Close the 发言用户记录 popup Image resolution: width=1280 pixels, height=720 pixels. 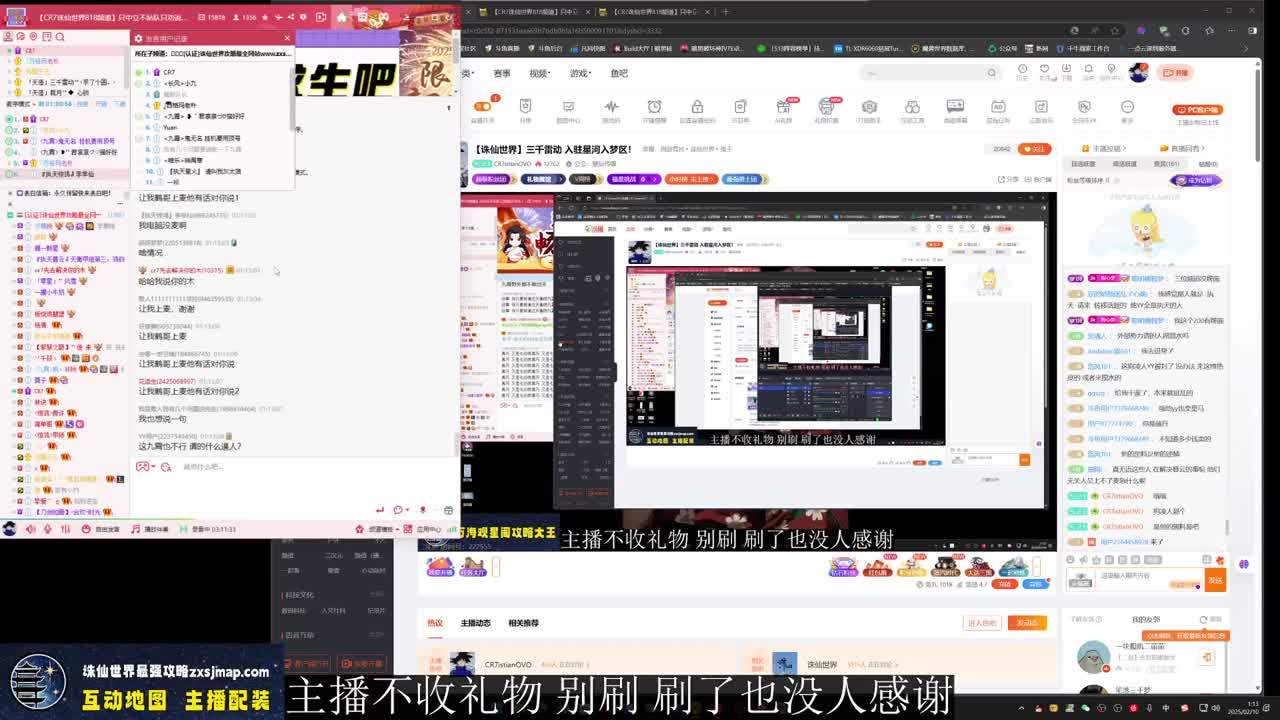click(x=286, y=38)
